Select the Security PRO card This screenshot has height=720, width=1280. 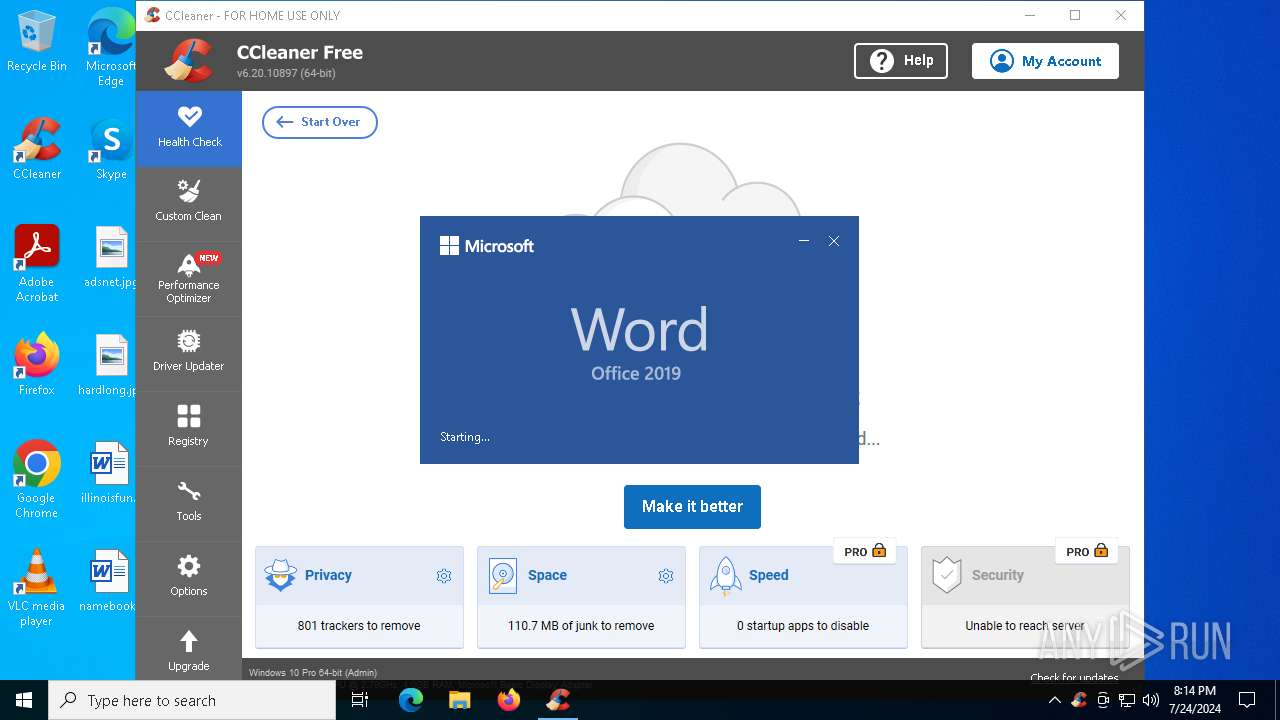coord(1025,597)
